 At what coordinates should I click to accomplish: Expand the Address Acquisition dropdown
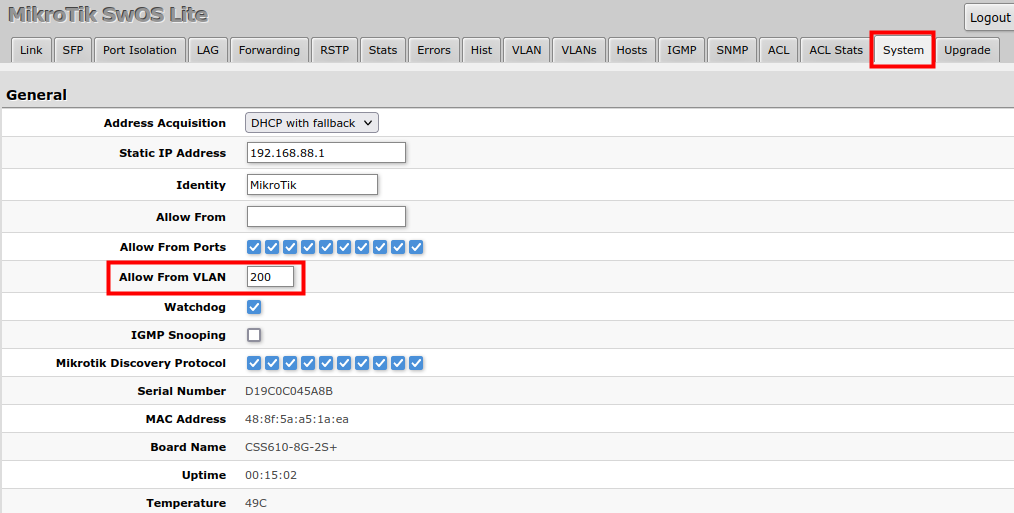pos(312,123)
